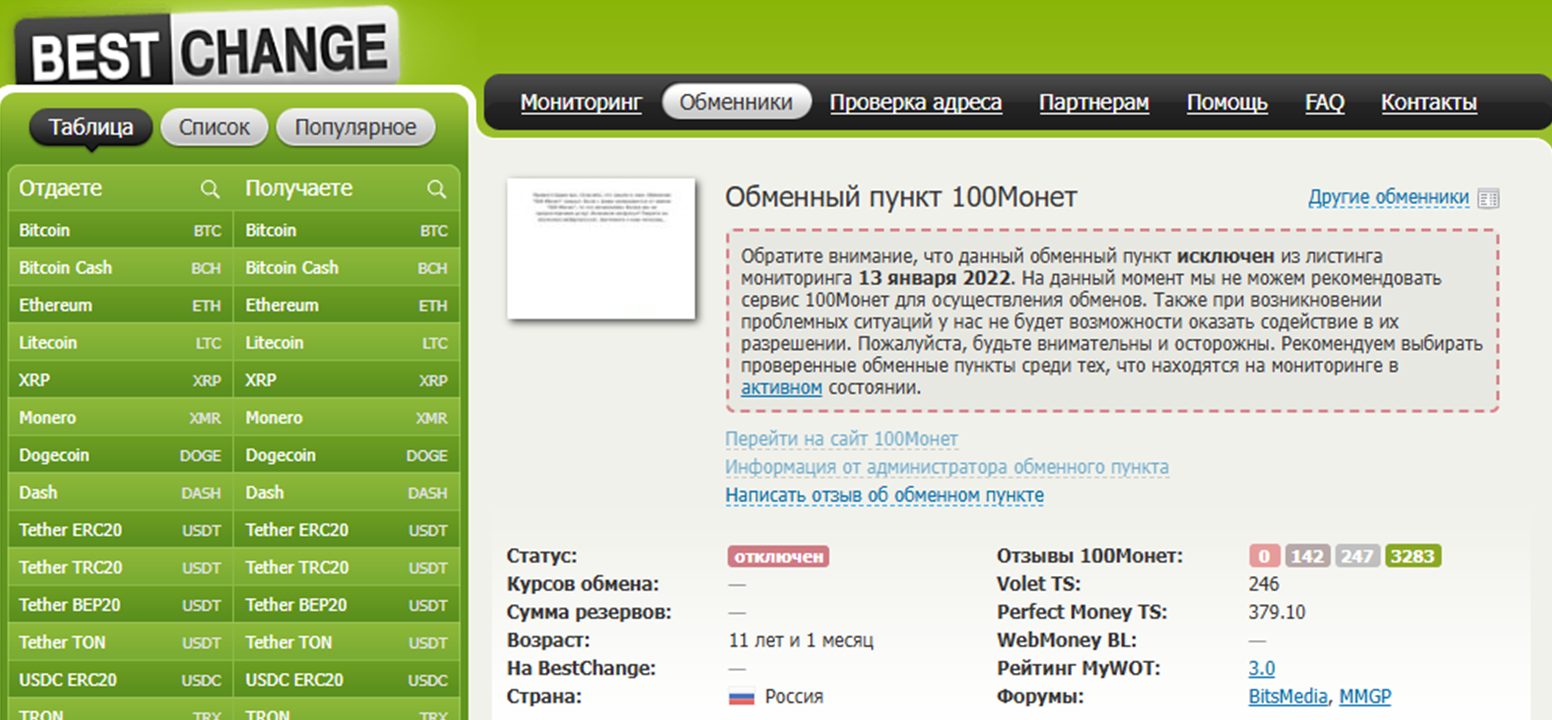Image resolution: width=1552 pixels, height=720 pixels.
Task: Switch to the Список tab
Action: coord(214,128)
